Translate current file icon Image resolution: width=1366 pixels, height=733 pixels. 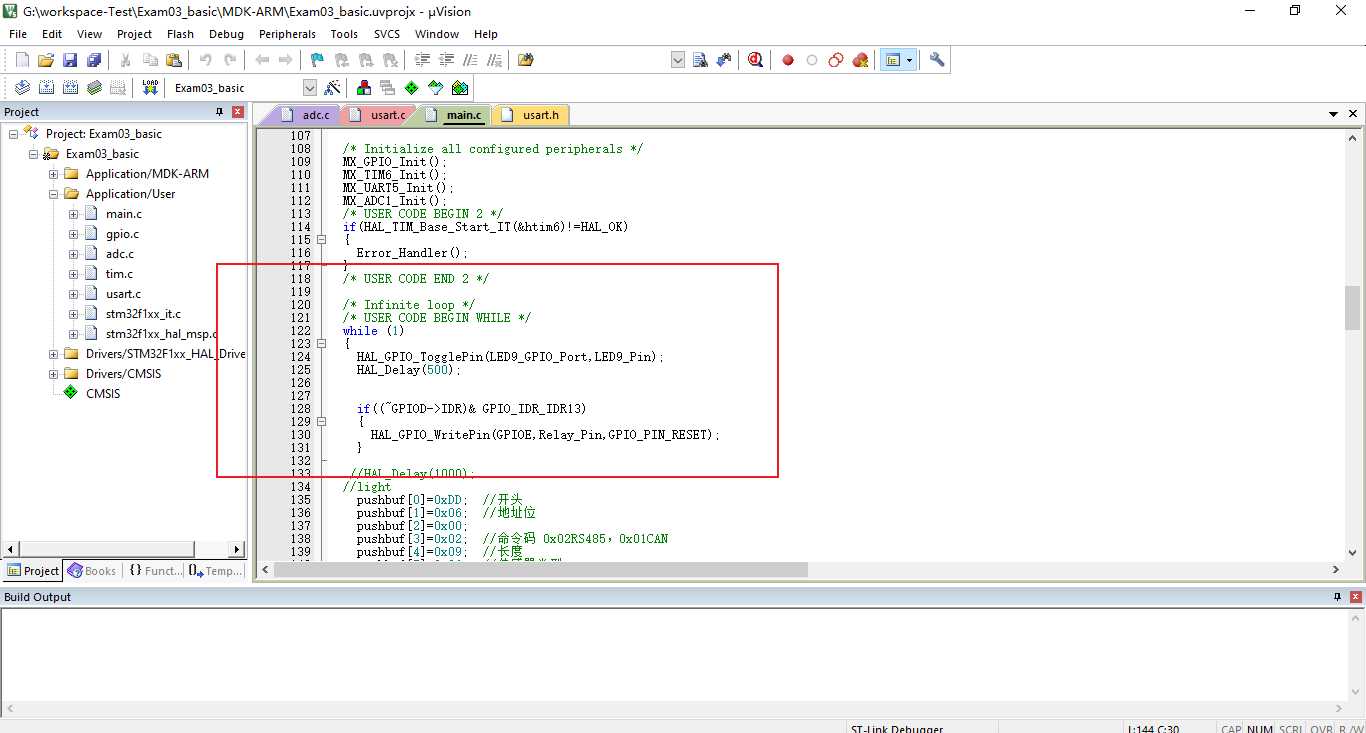click(22, 88)
